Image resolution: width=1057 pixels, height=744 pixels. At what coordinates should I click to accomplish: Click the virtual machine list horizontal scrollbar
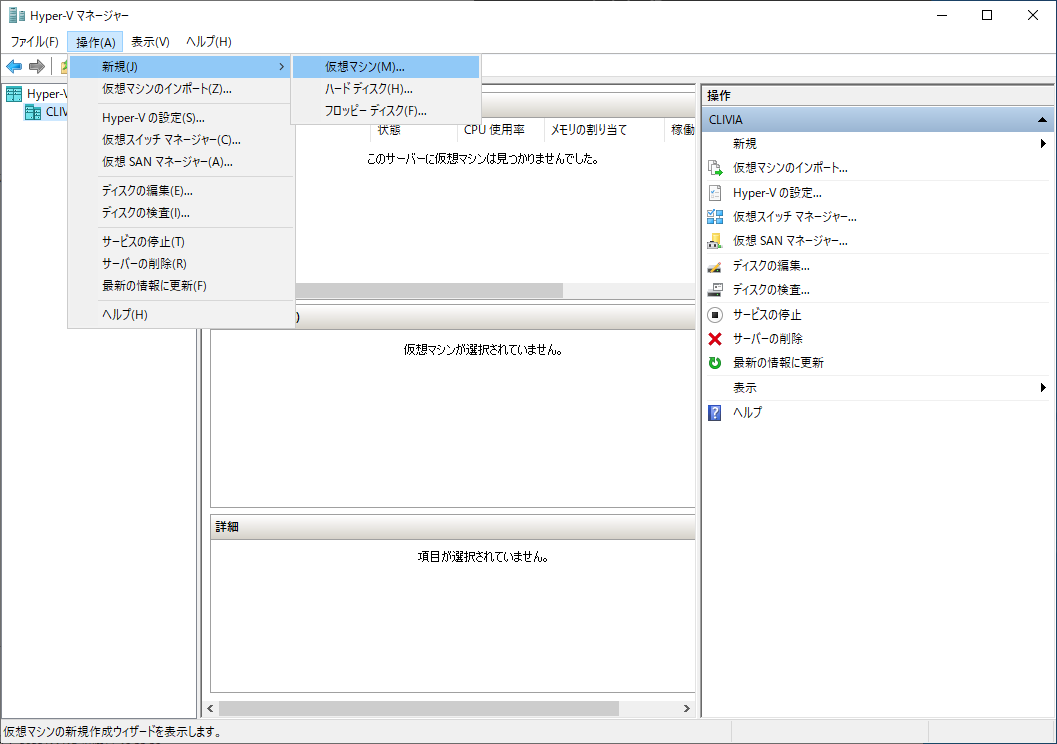429,290
